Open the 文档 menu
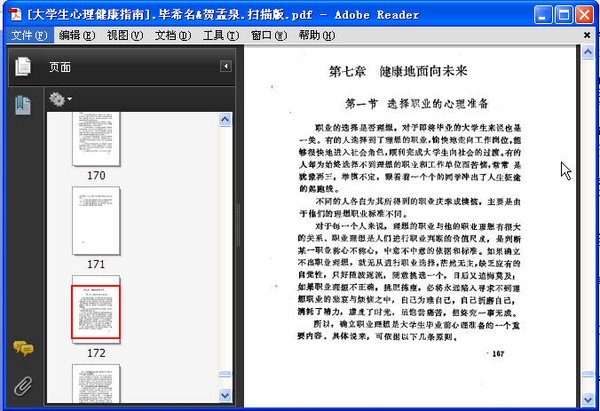The height and width of the screenshot is (411, 600). tap(173, 36)
